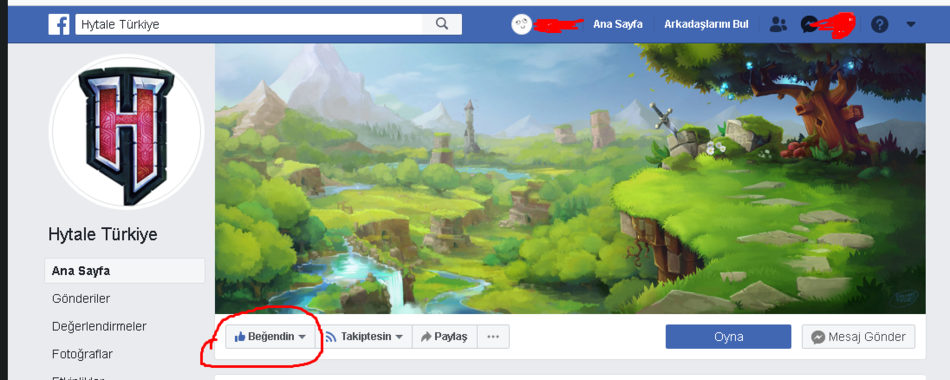
Task: Open Değerlendirmeler in the sidebar
Action: pyautogui.click(x=99, y=327)
